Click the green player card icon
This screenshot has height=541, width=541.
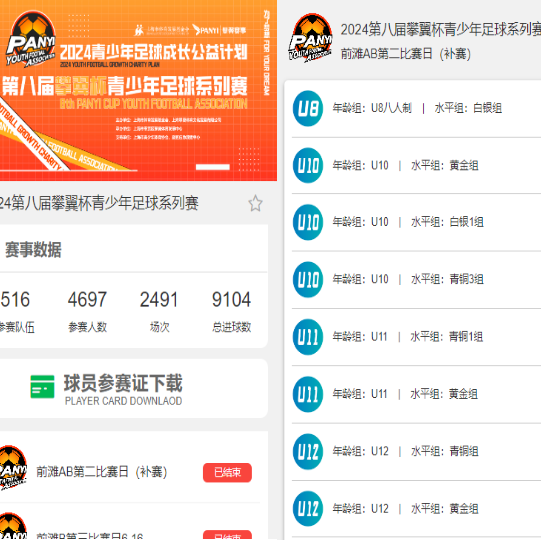click(x=42, y=386)
